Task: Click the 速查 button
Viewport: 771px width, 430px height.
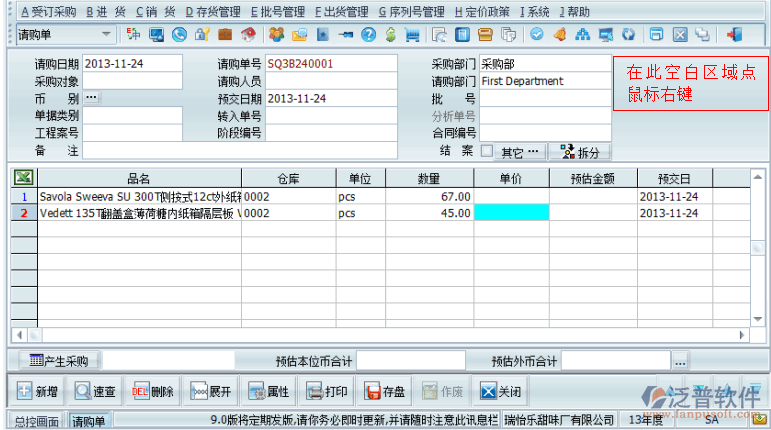Action: pos(95,391)
